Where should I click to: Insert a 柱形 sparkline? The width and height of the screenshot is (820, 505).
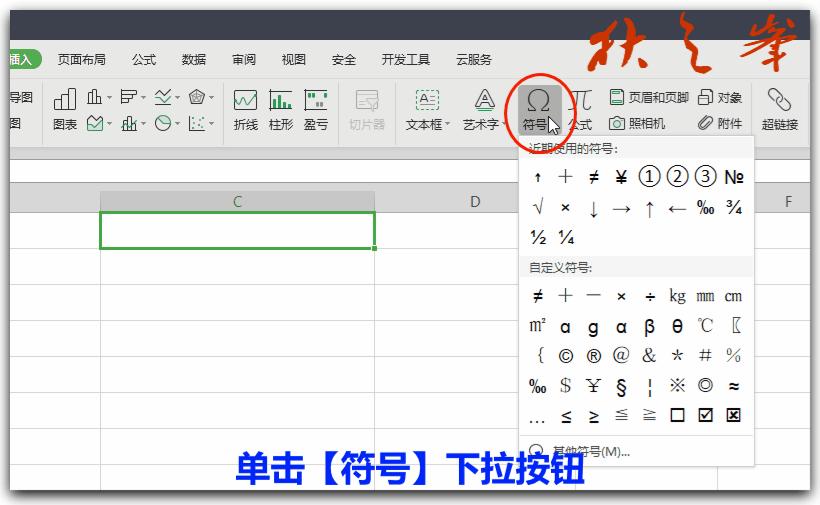280,110
